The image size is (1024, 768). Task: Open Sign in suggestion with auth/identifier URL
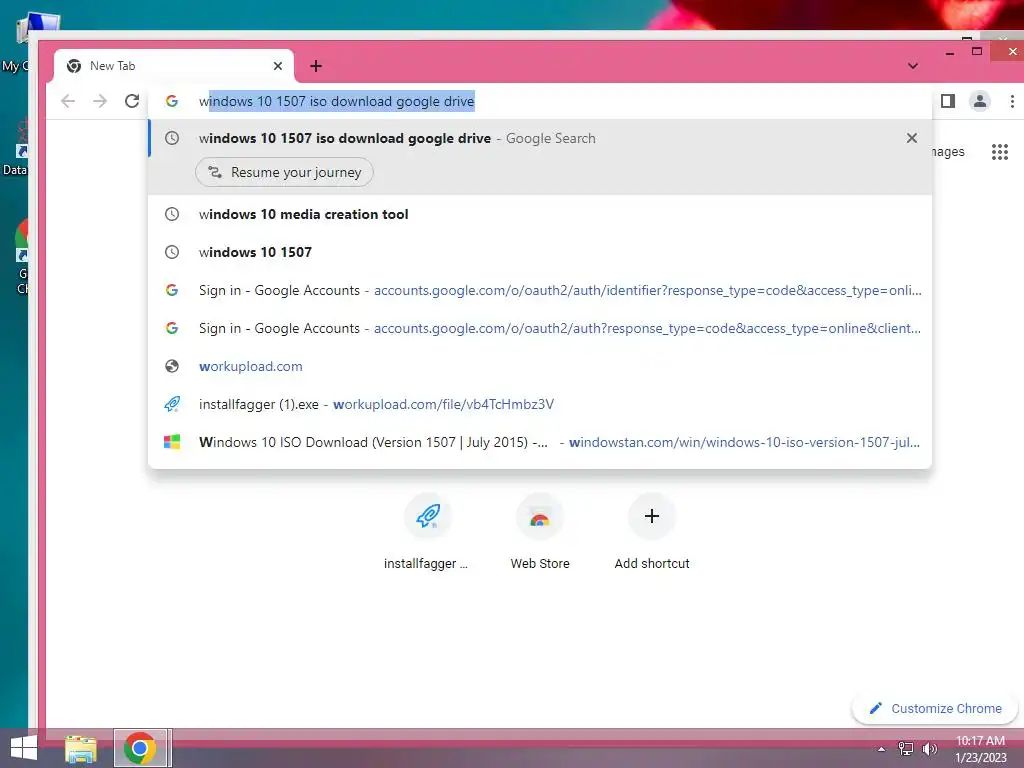pyautogui.click(x=539, y=290)
